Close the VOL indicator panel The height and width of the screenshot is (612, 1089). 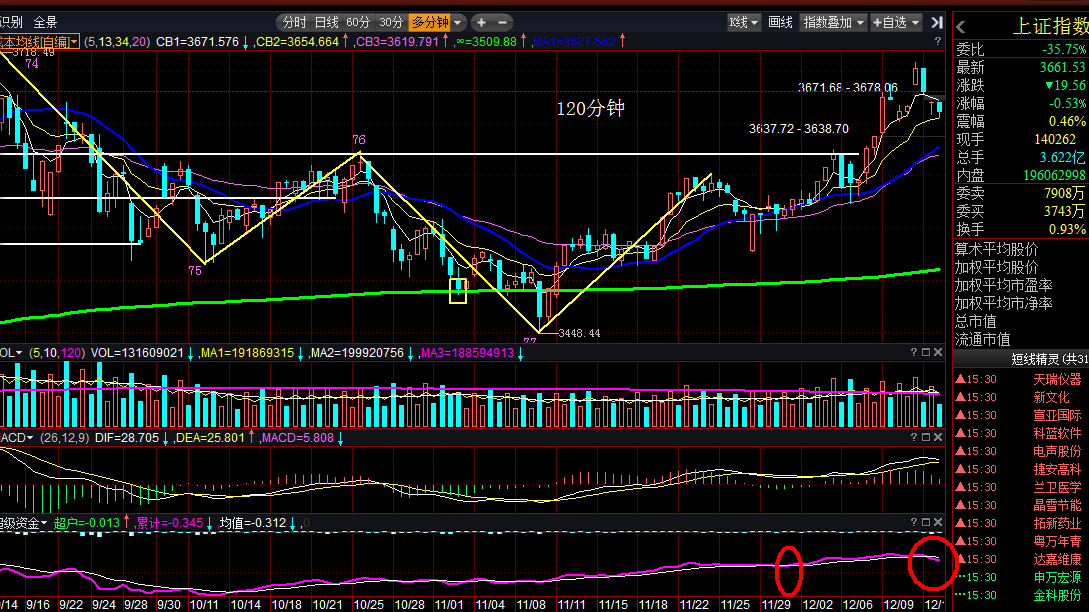(938, 353)
